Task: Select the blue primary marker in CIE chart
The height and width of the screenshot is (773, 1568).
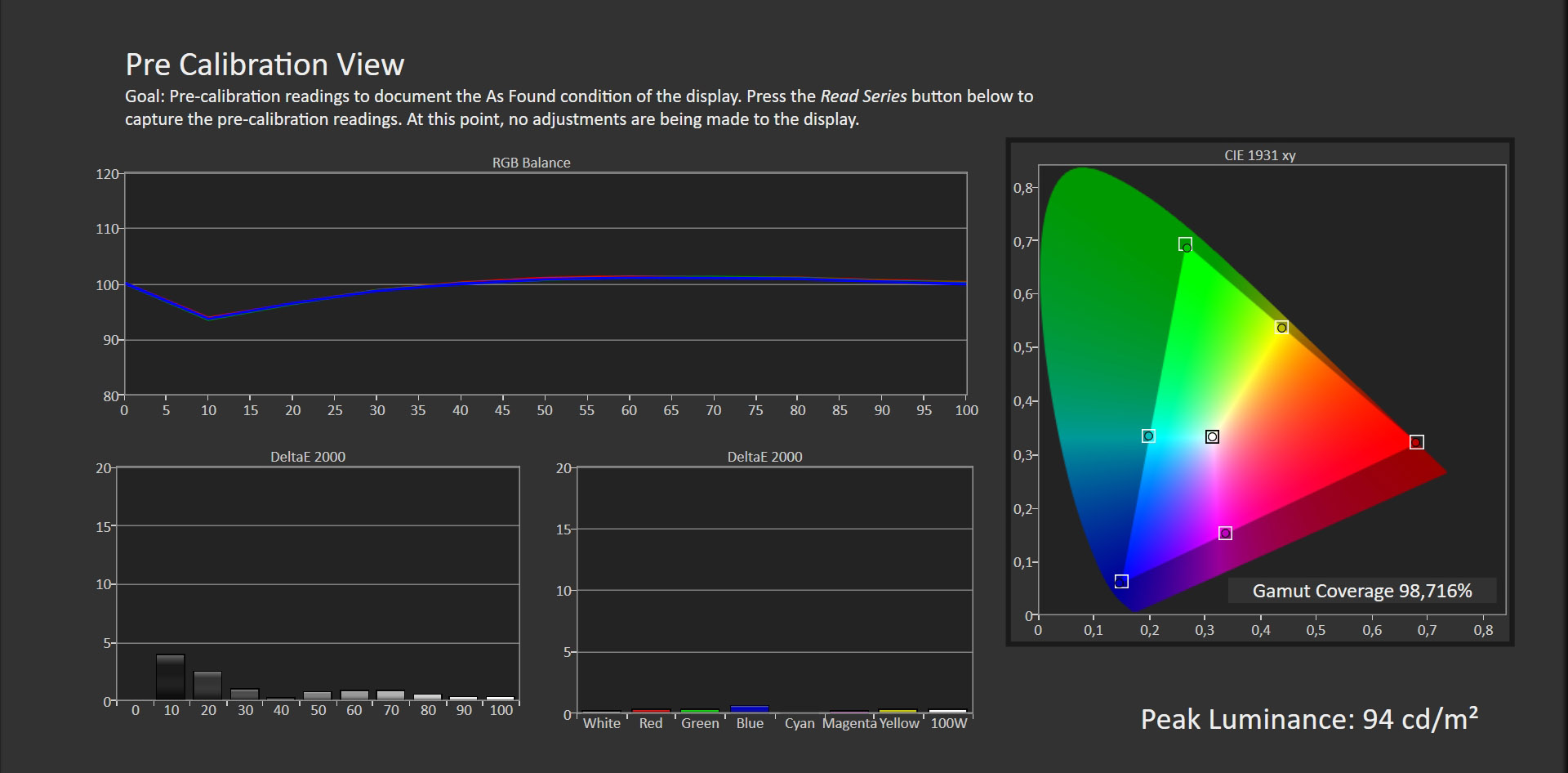Action: coord(1121,581)
